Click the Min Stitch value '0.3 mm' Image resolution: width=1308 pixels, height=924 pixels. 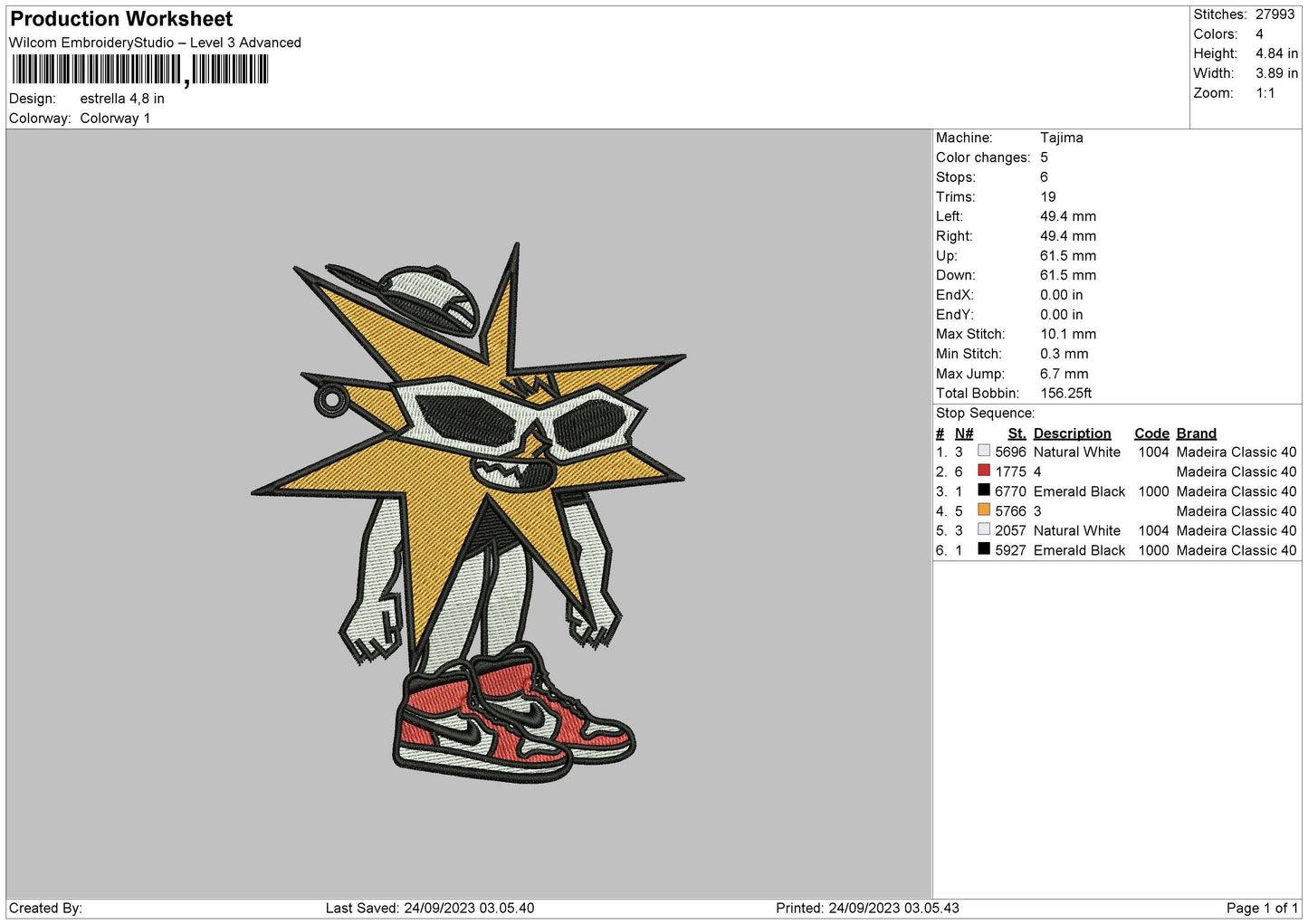(x=1065, y=354)
